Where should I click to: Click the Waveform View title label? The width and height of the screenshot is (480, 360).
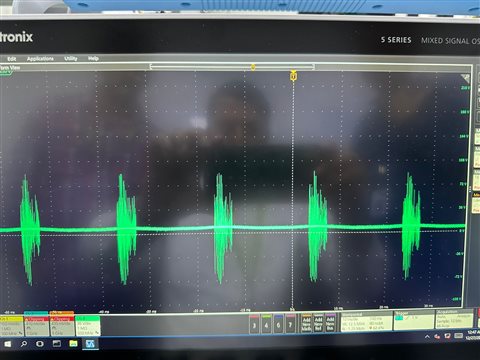click(9, 68)
